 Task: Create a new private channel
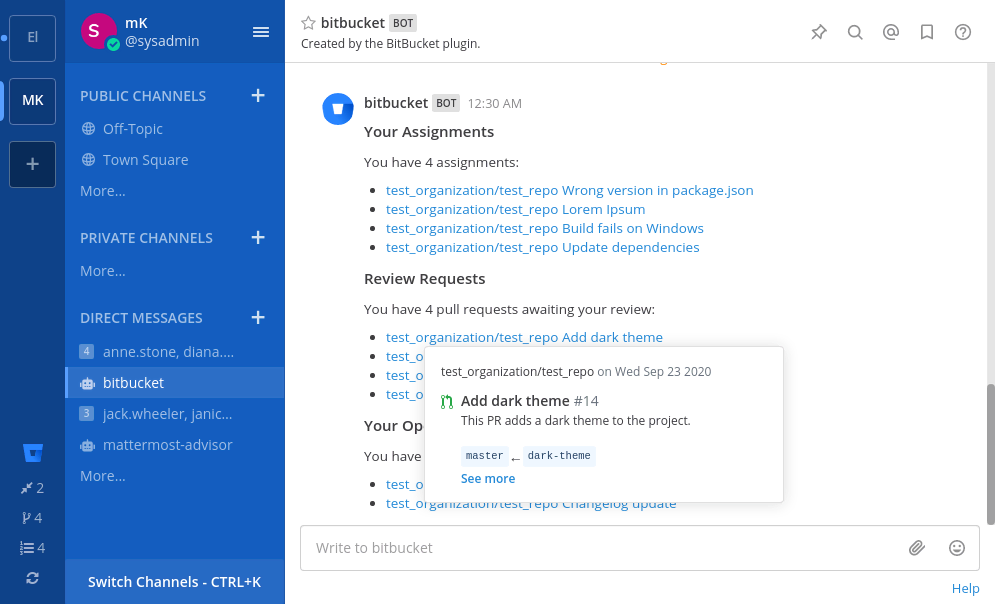[258, 238]
